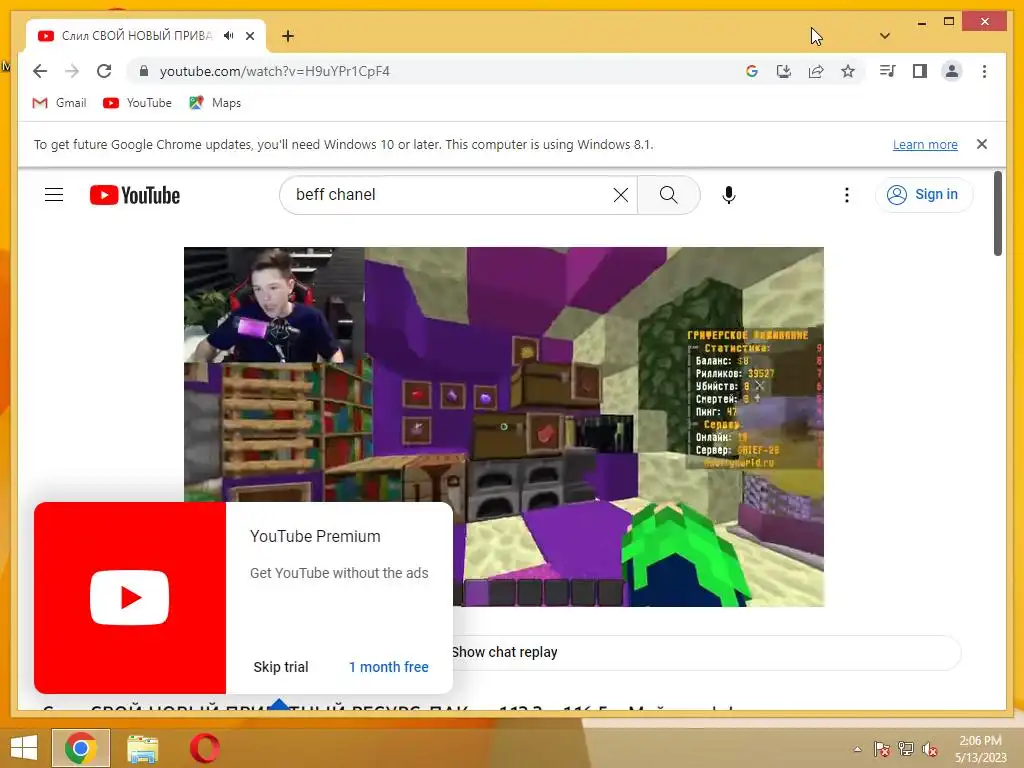Open the Chrome three-dot menu
Image resolution: width=1024 pixels, height=768 pixels.
[984, 71]
